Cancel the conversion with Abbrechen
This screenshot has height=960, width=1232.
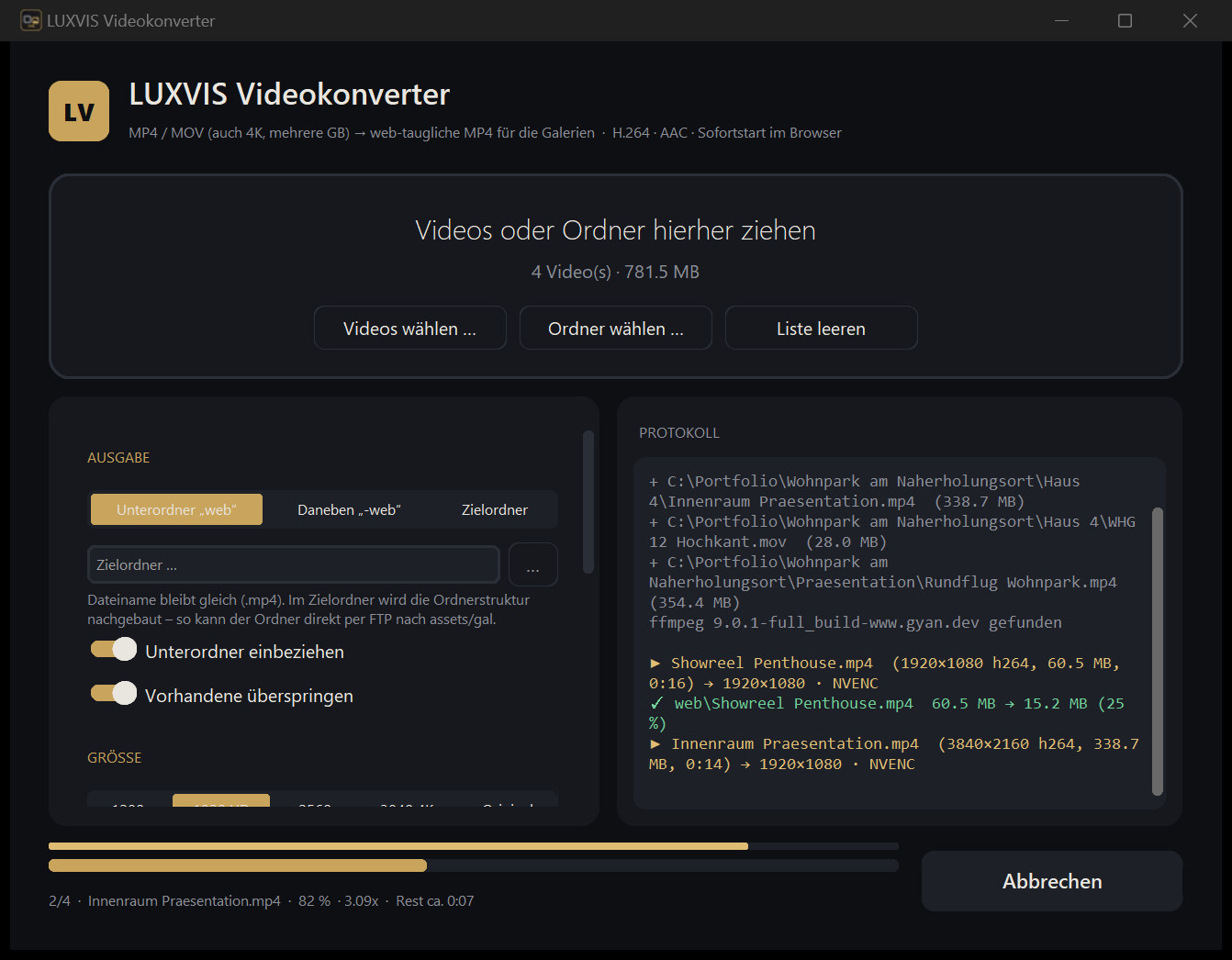(x=1051, y=881)
